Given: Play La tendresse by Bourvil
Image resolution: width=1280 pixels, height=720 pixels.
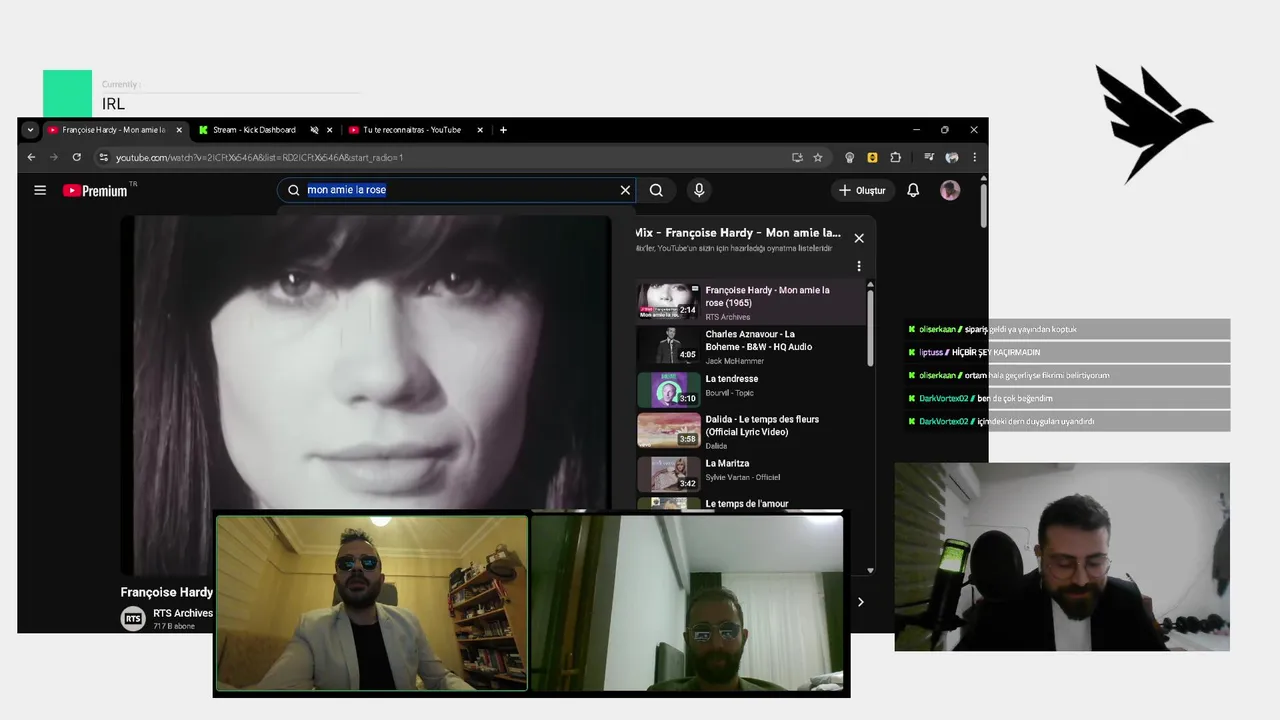Looking at the screenshot, I should tap(751, 389).
